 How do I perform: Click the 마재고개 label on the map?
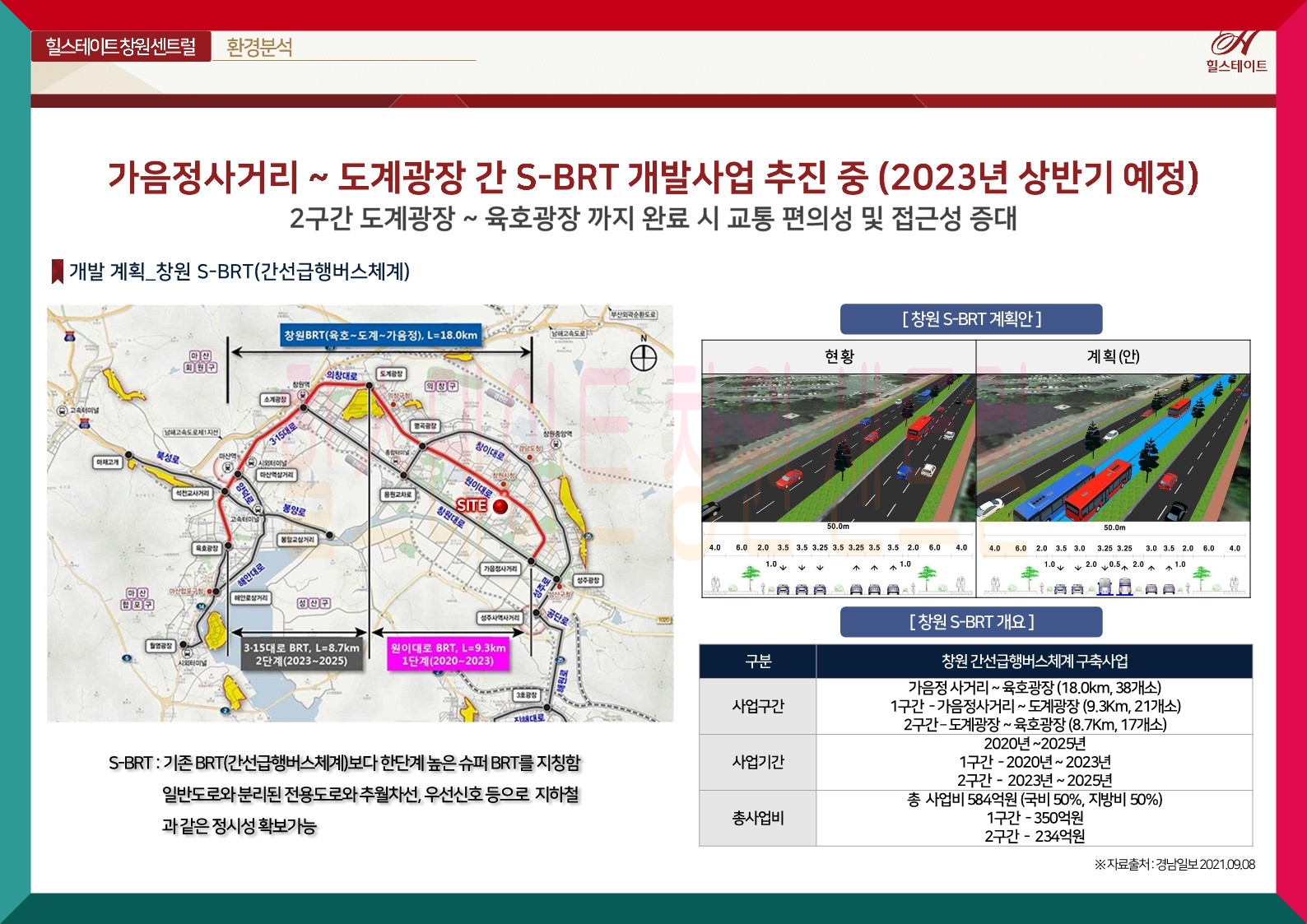coord(107,462)
